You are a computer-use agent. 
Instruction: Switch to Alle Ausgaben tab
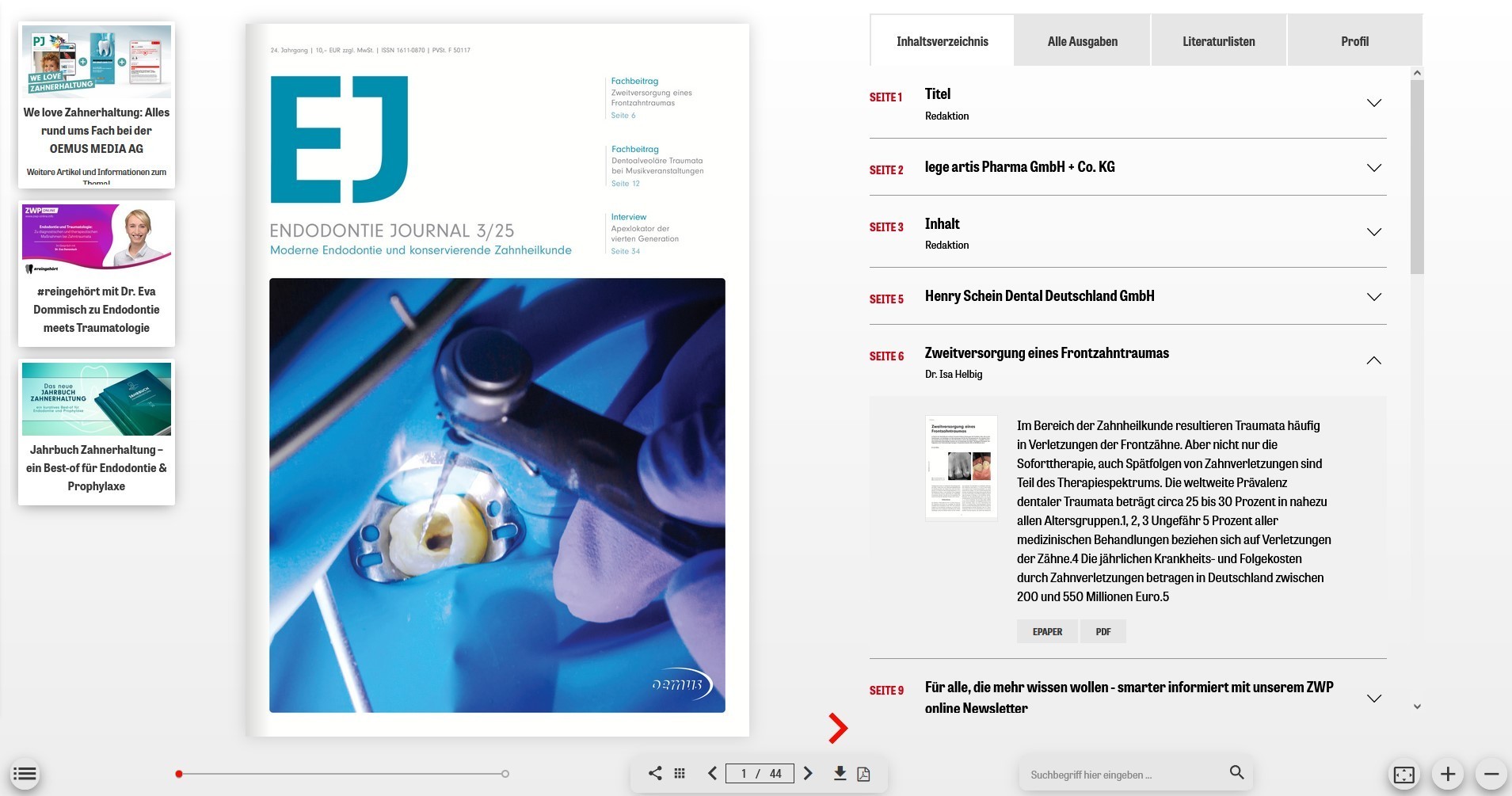(1082, 41)
